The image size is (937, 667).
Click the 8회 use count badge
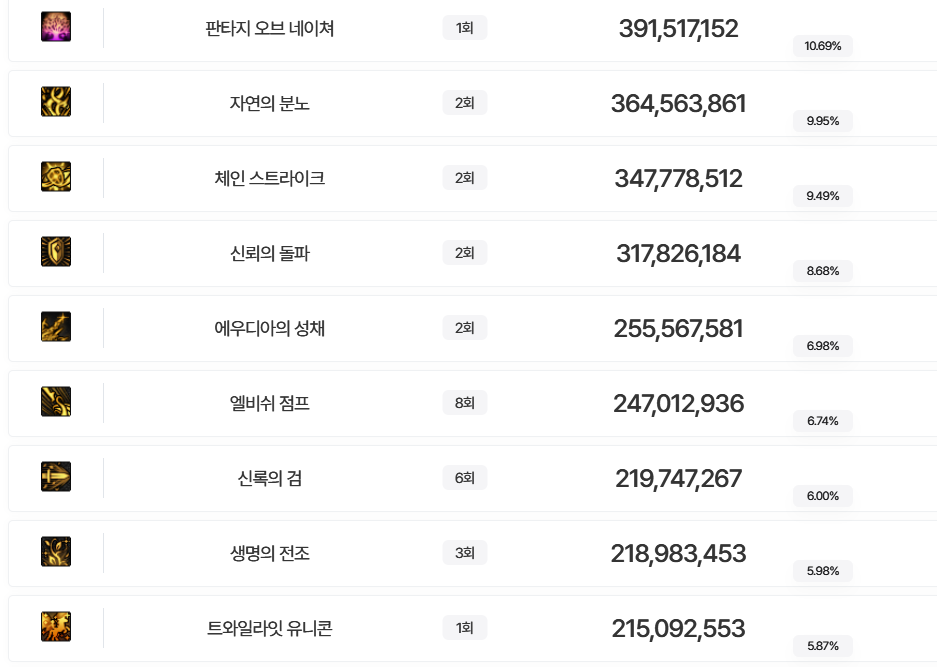[x=464, y=403]
